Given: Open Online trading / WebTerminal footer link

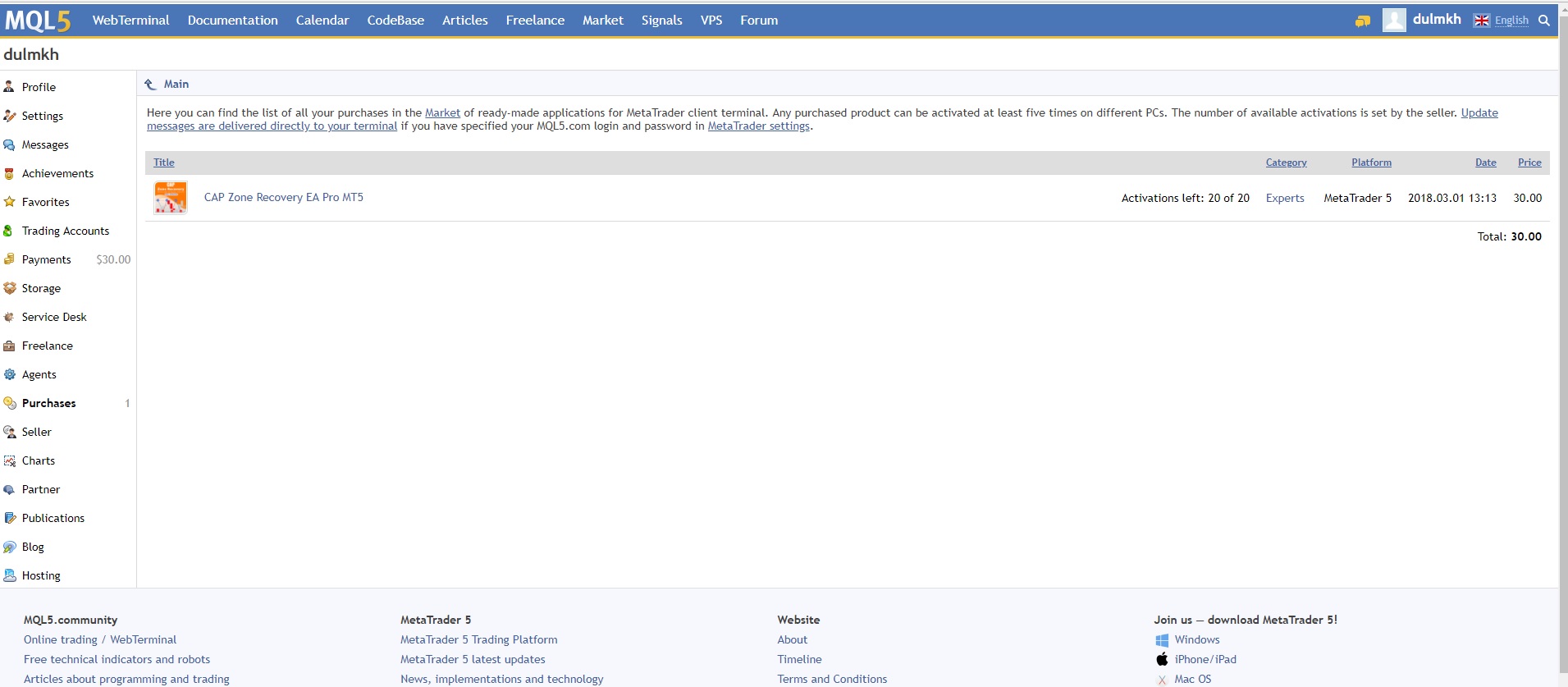Looking at the screenshot, I should coord(100,640).
